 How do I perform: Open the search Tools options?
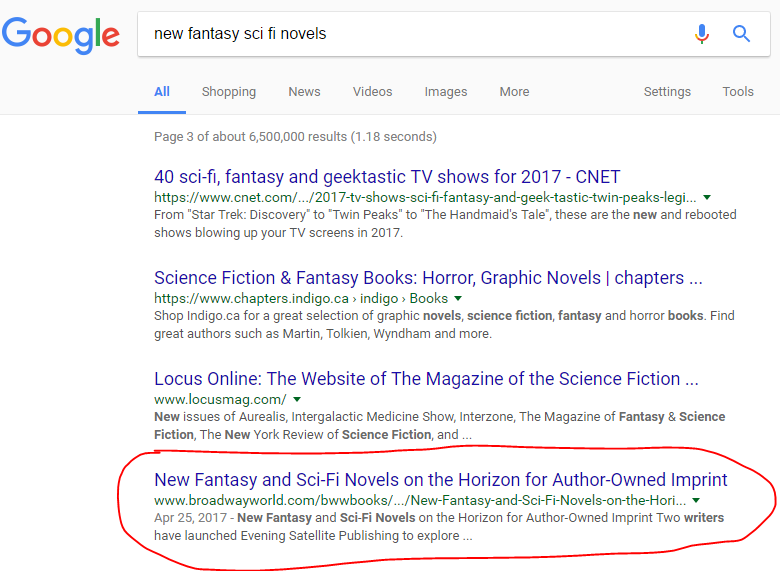738,92
